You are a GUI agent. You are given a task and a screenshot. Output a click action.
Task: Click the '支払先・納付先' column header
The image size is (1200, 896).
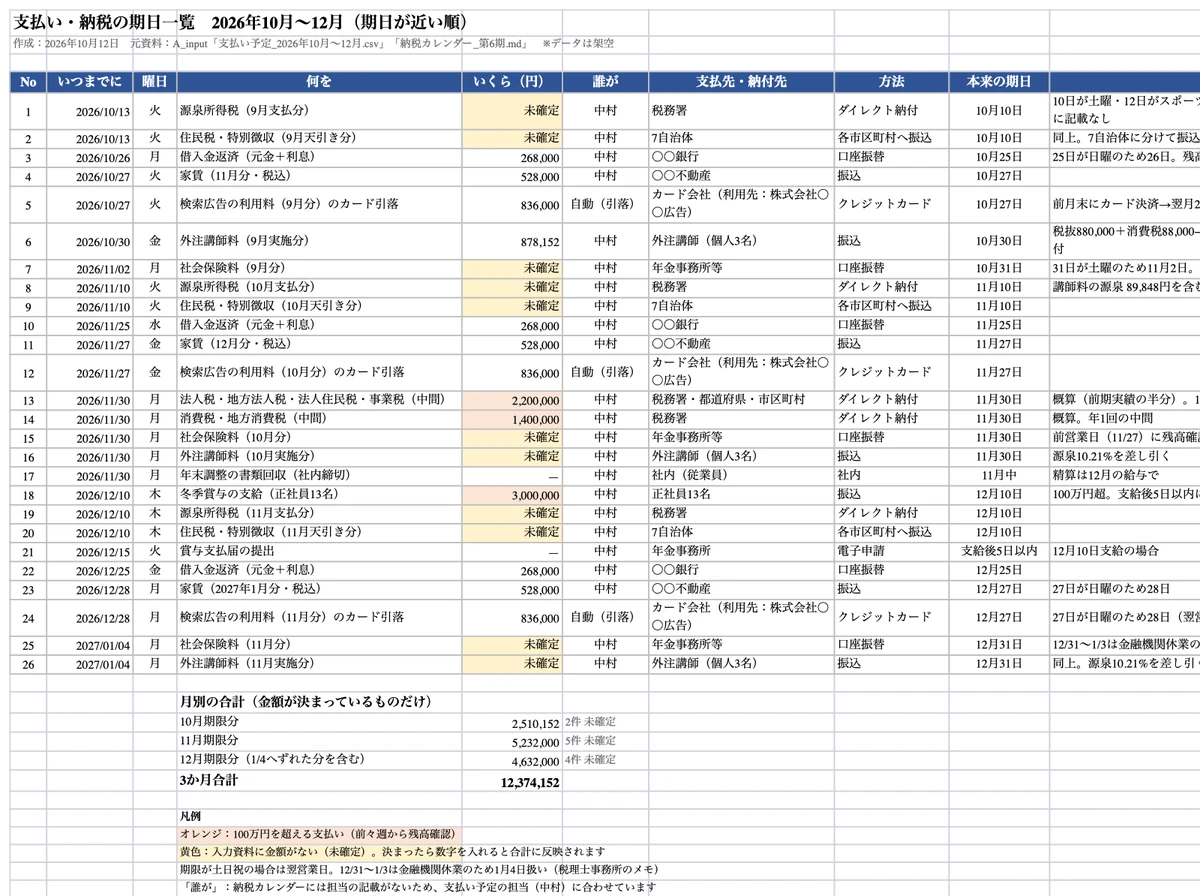741,82
